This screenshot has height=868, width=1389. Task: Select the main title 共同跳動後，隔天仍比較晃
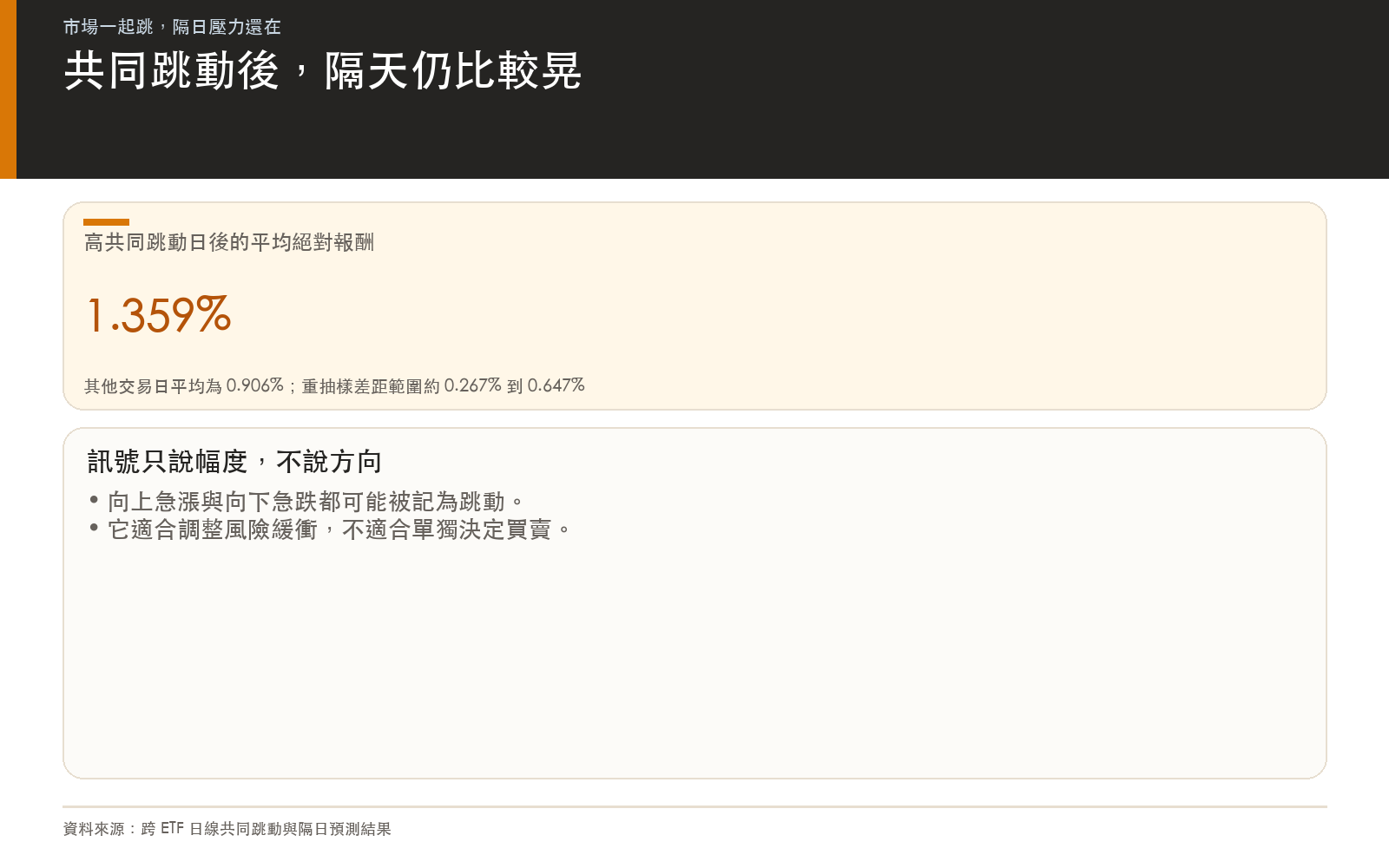[323, 70]
